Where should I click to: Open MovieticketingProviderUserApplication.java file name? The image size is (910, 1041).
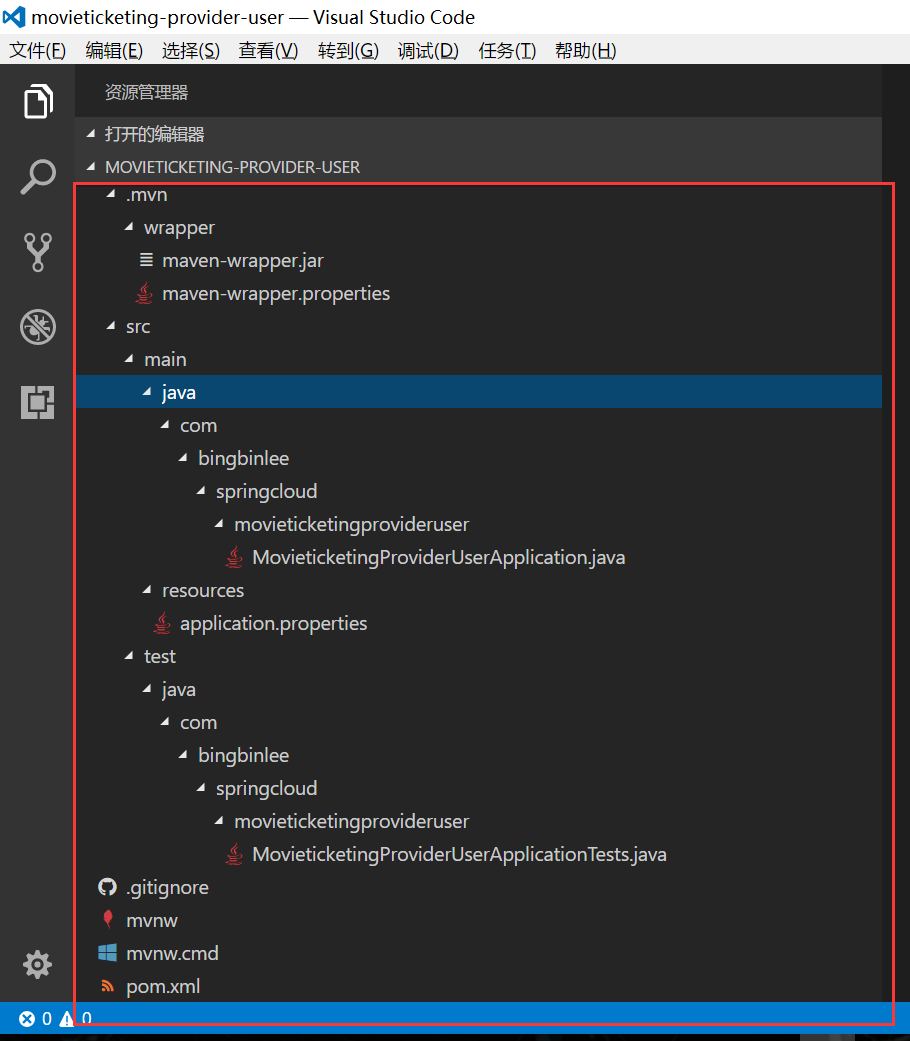(439, 557)
